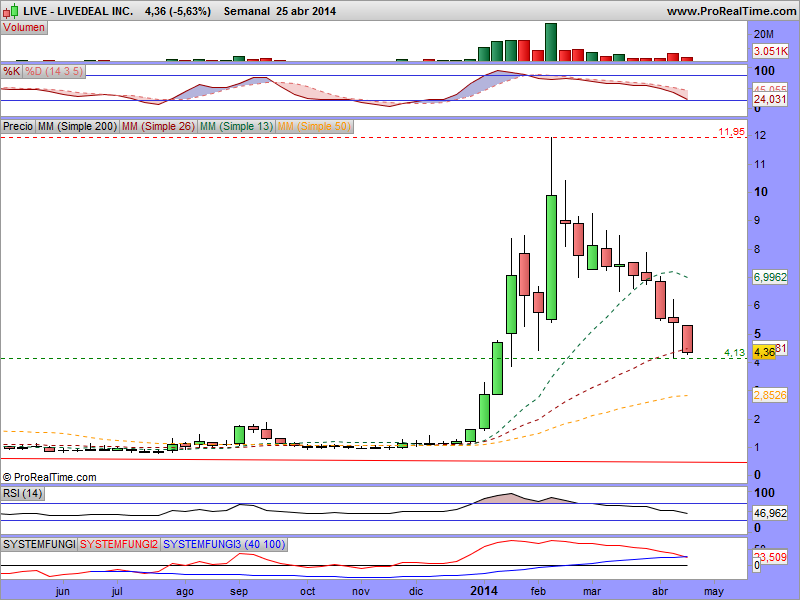Image resolution: width=800 pixels, height=600 pixels.
Task: Click the © ProRealTime.com copyright text
Action: (x=49, y=477)
